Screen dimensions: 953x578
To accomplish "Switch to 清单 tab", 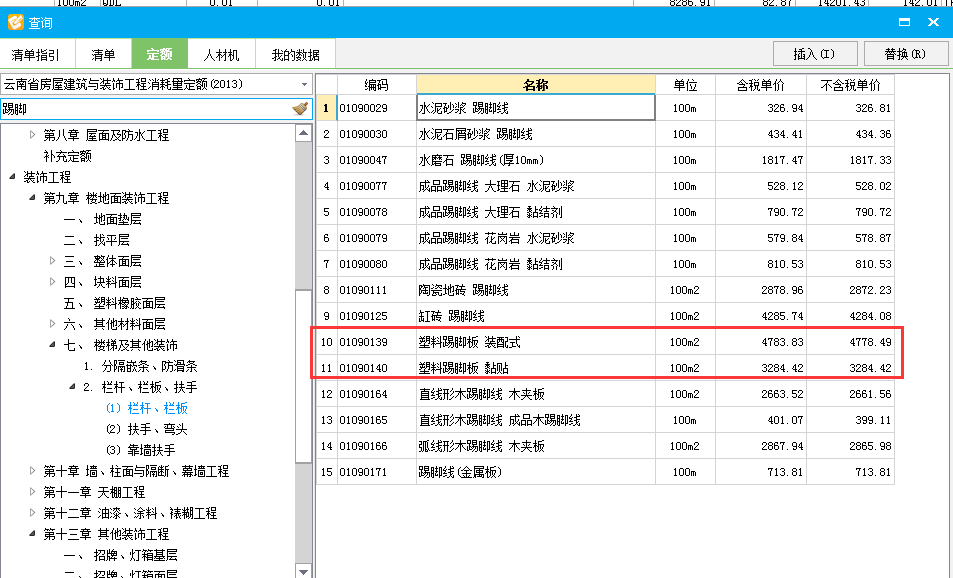I will (x=103, y=55).
